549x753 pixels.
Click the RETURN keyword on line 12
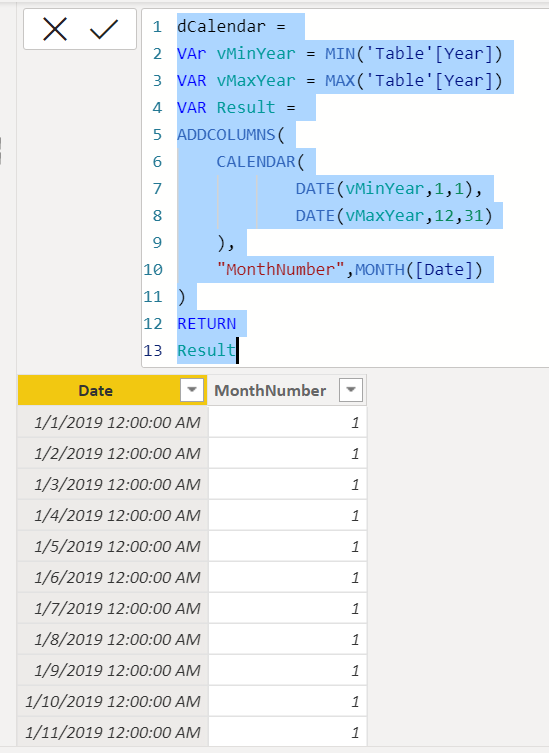[207, 323]
